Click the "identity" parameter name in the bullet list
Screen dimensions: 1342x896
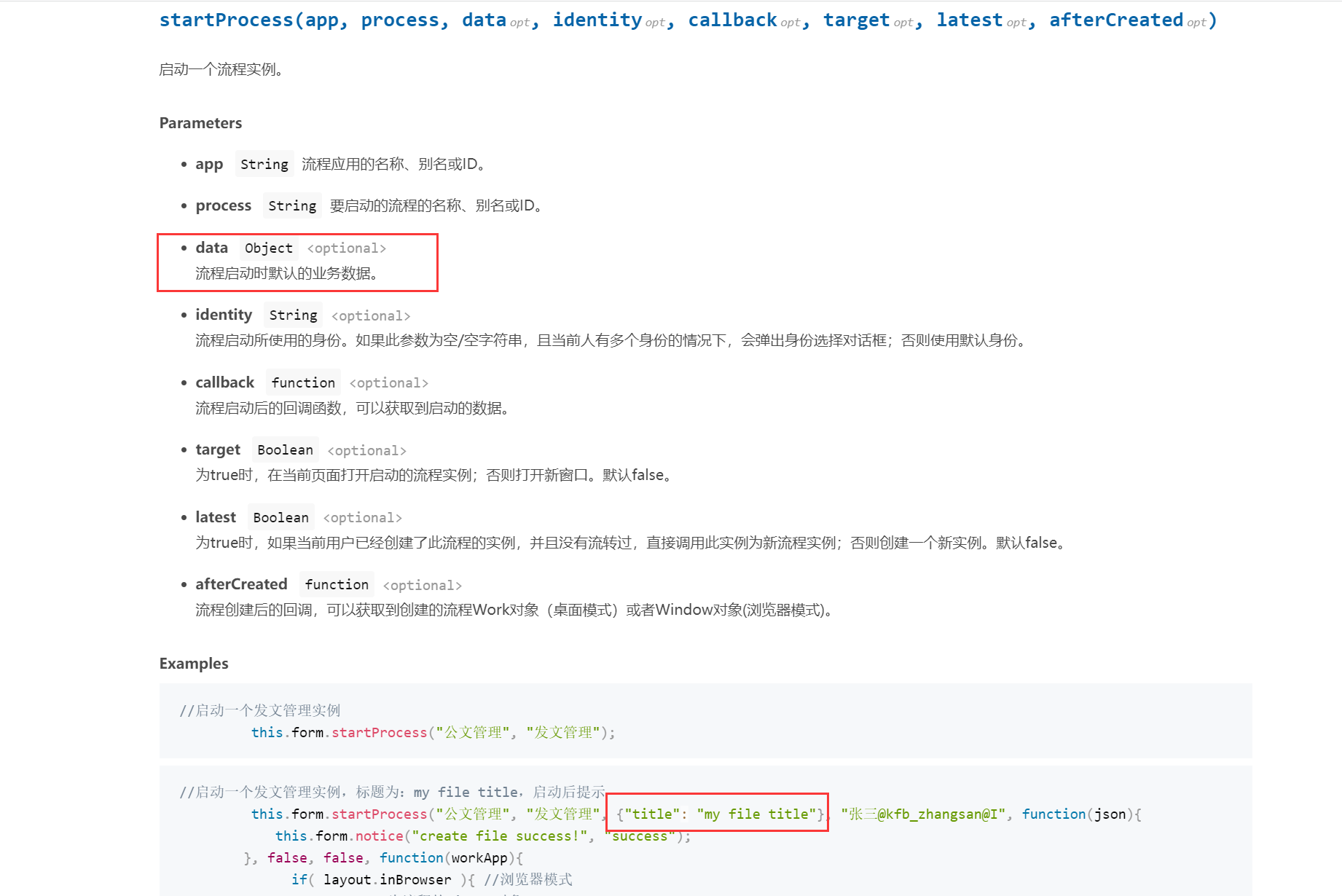coord(224,315)
